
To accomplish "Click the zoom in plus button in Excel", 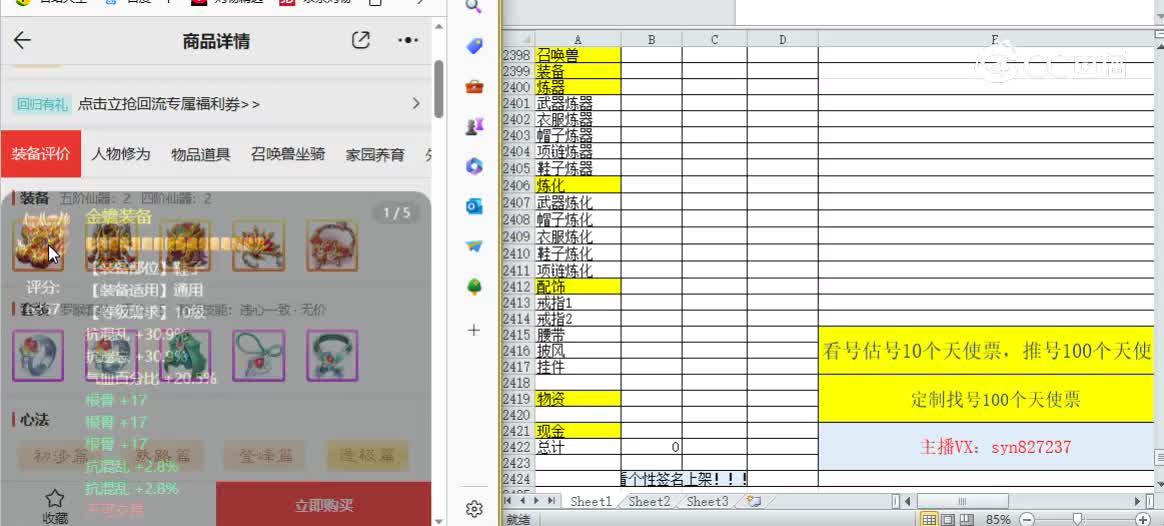I will [1143, 519].
